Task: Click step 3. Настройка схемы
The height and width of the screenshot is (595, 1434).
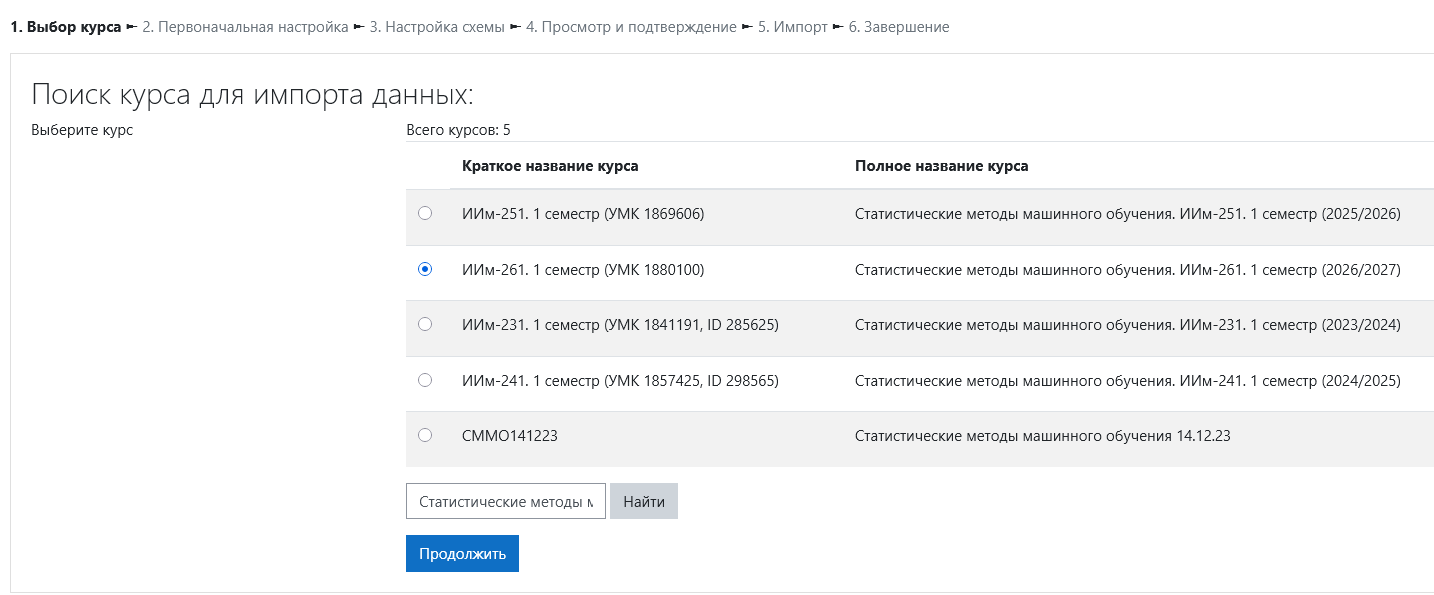Action: pyautogui.click(x=437, y=27)
